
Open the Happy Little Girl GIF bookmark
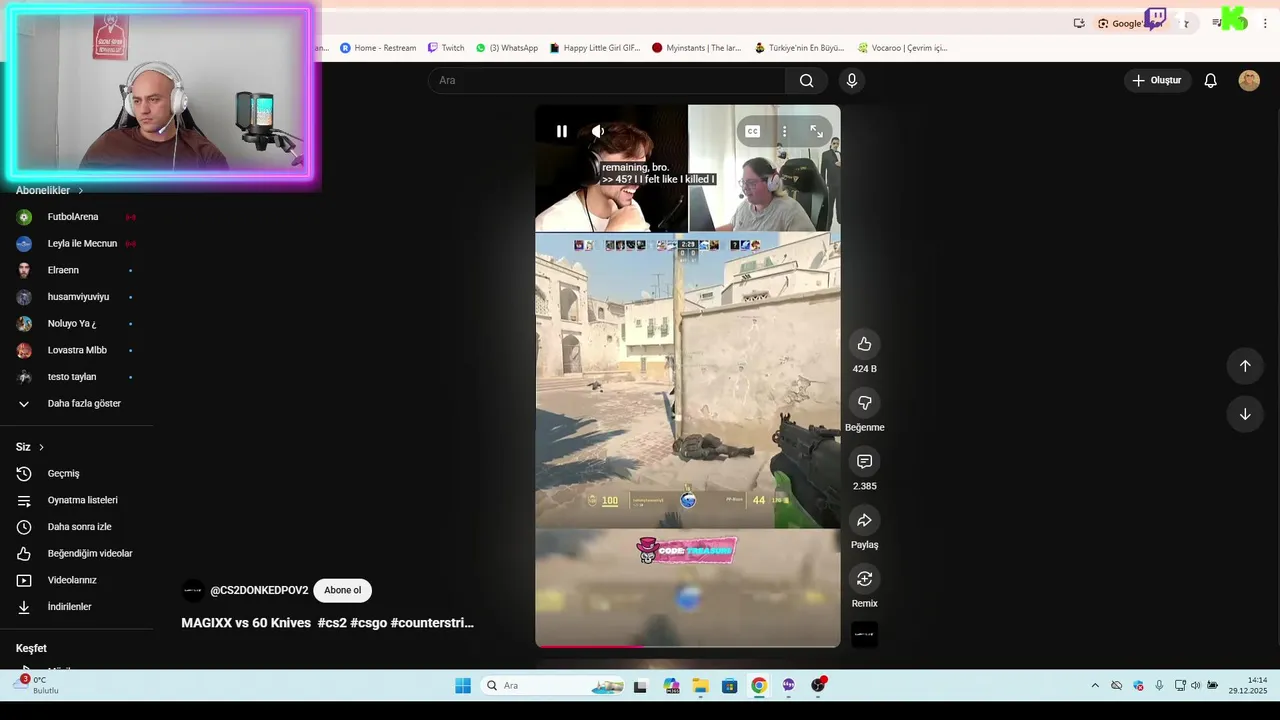[x=595, y=47]
